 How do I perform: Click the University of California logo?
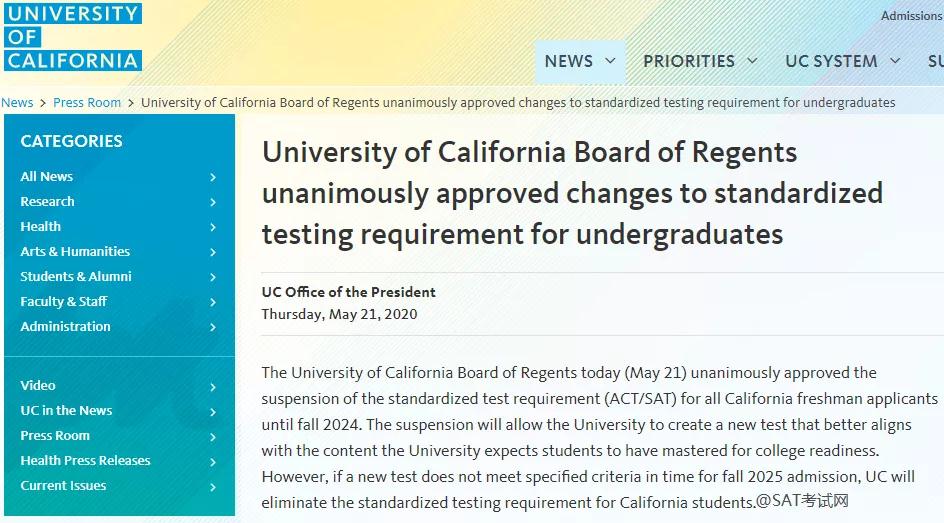(73, 37)
